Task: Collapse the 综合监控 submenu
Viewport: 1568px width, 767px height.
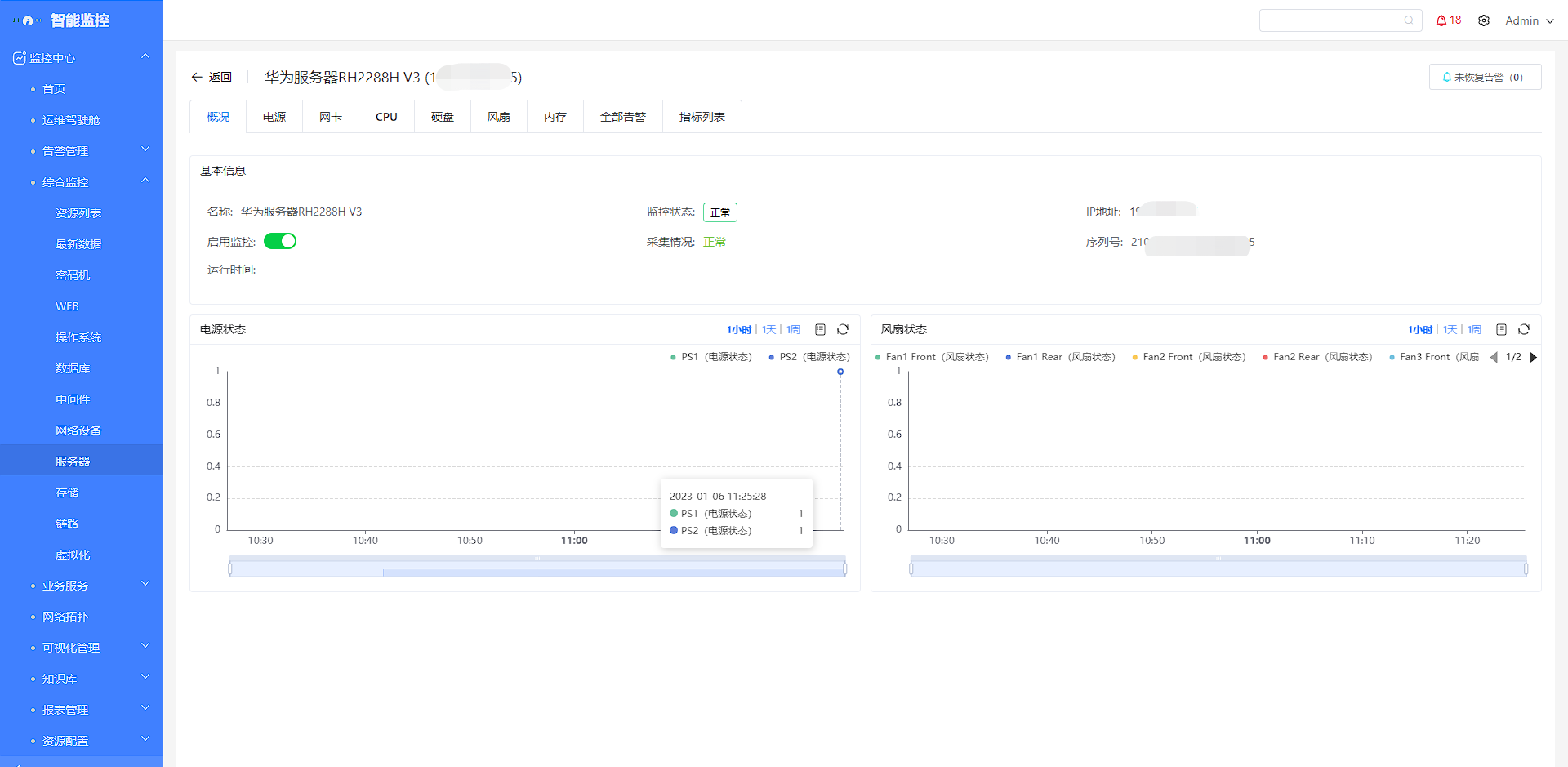Action: (145, 181)
